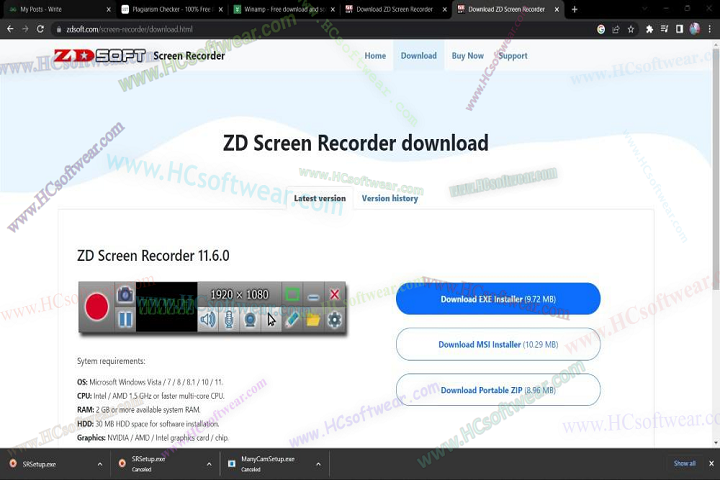This screenshot has width=720, height=480.
Task: Bookmark this page with the star icon
Action: coord(631,29)
